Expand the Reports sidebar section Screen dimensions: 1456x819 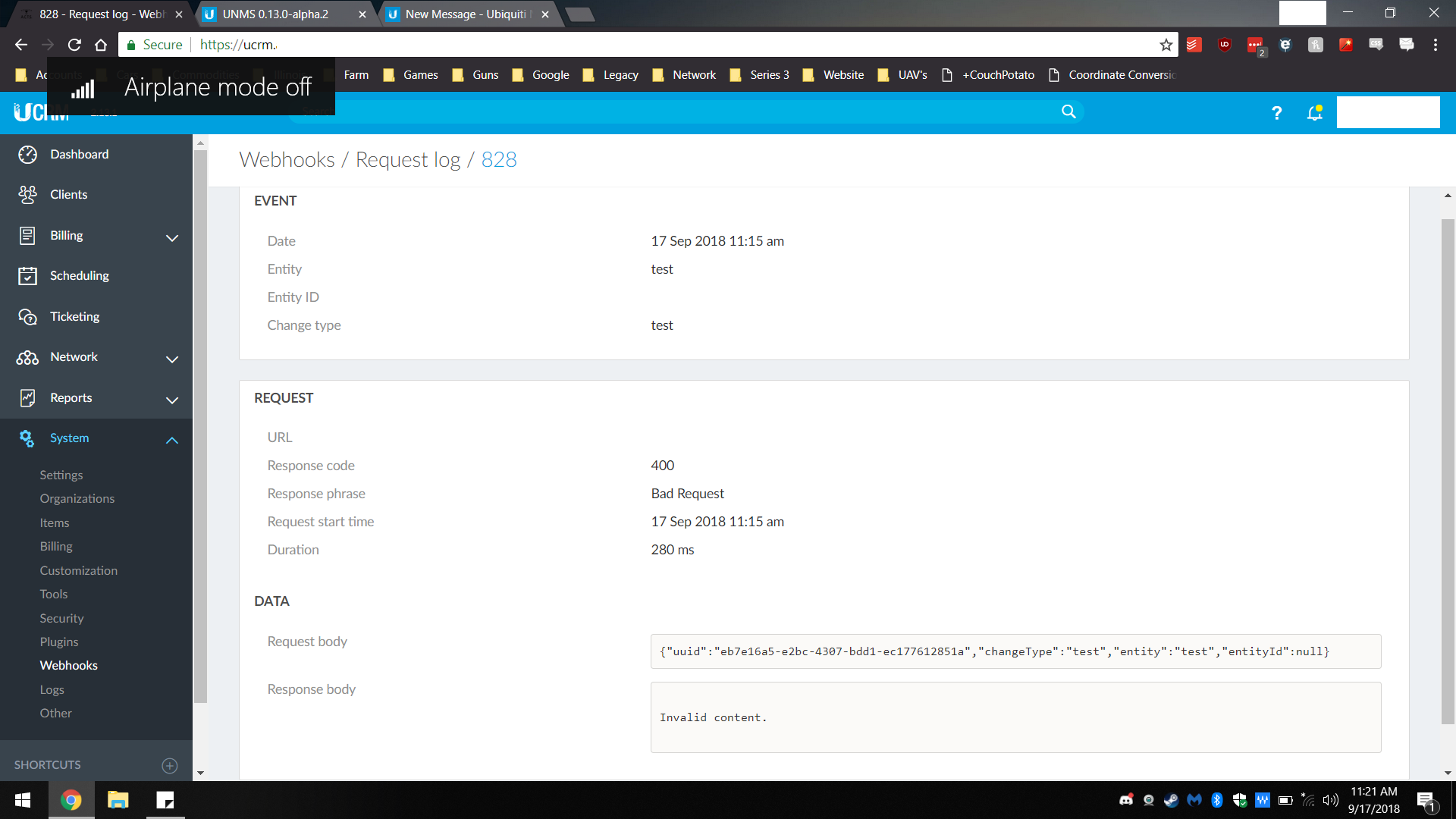(x=172, y=400)
